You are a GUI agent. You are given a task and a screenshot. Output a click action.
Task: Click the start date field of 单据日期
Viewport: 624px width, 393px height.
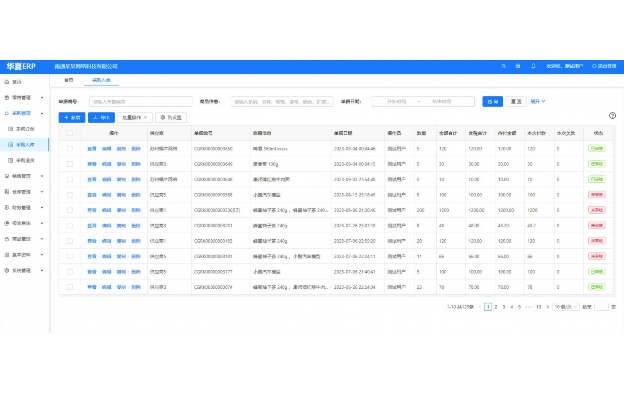click(397, 102)
